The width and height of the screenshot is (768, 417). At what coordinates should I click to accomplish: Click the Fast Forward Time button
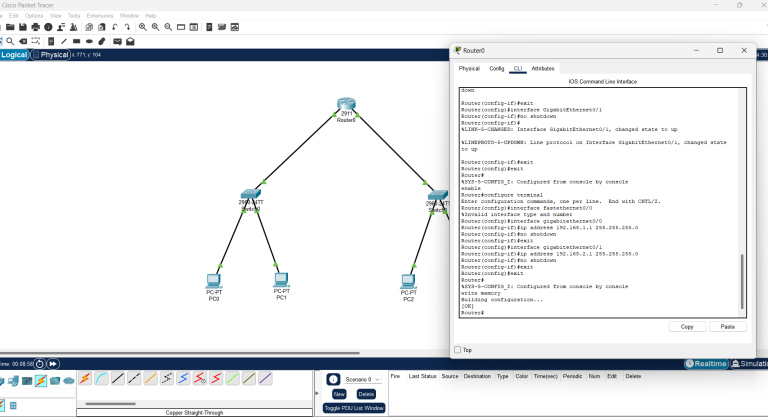coord(53,364)
